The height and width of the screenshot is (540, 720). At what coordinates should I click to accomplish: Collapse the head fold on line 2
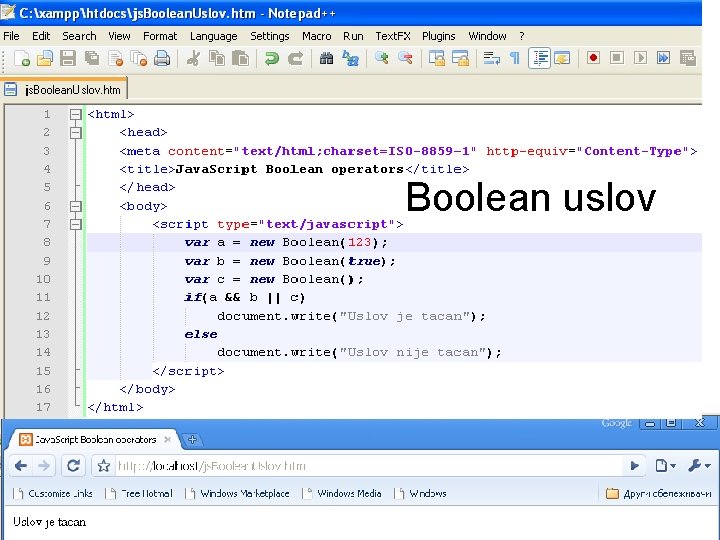(76, 133)
